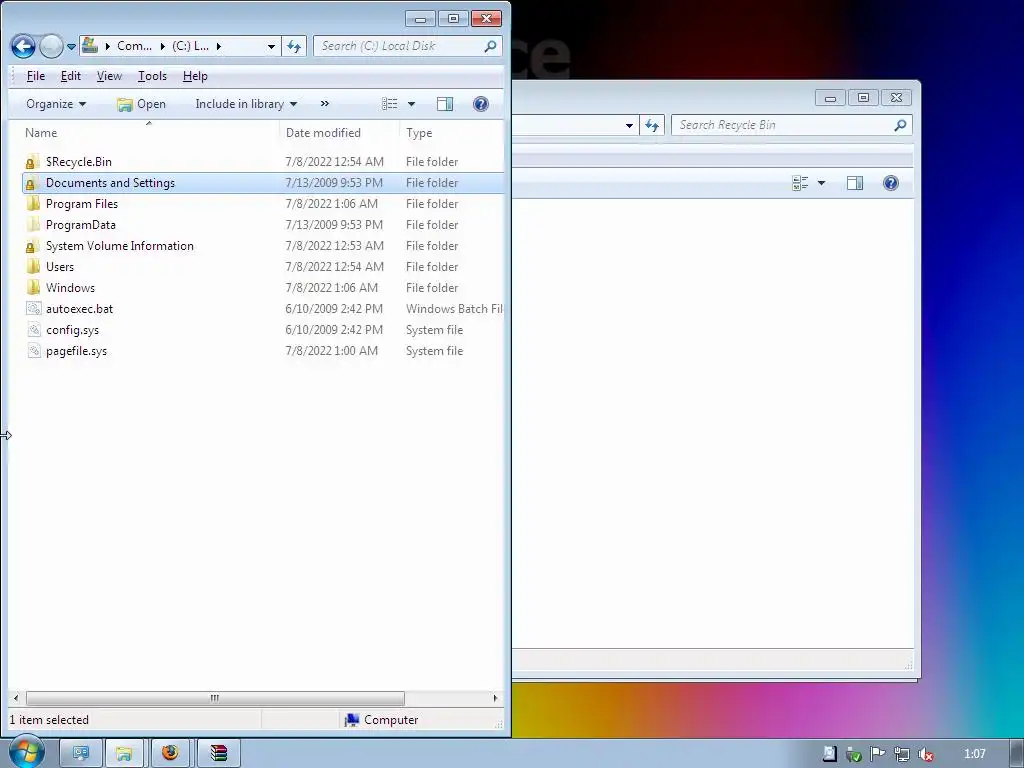Image resolution: width=1024 pixels, height=768 pixels.
Task: Open Action Center flag in the tray
Action: pos(878,754)
